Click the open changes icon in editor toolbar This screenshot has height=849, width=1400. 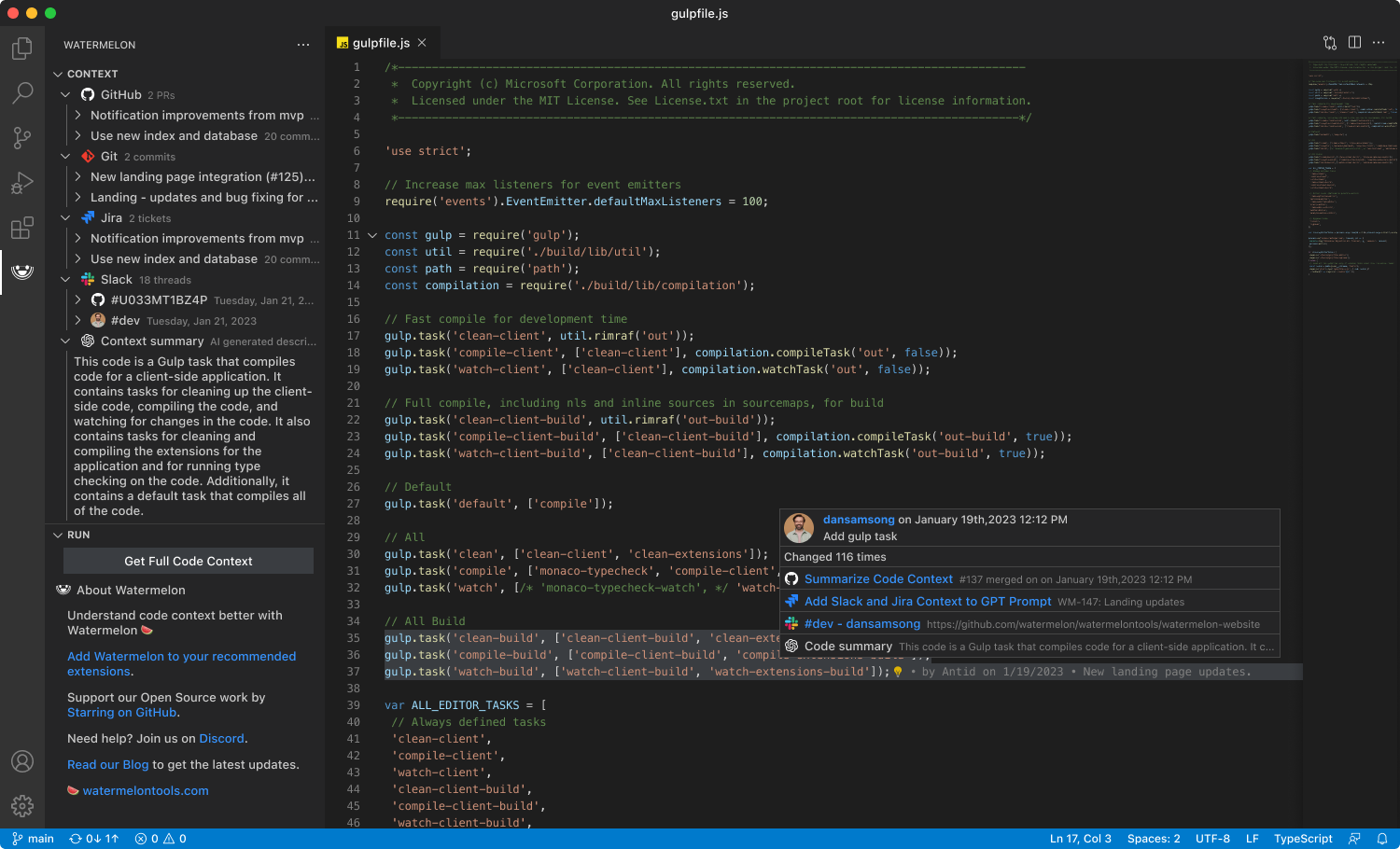1330,43
